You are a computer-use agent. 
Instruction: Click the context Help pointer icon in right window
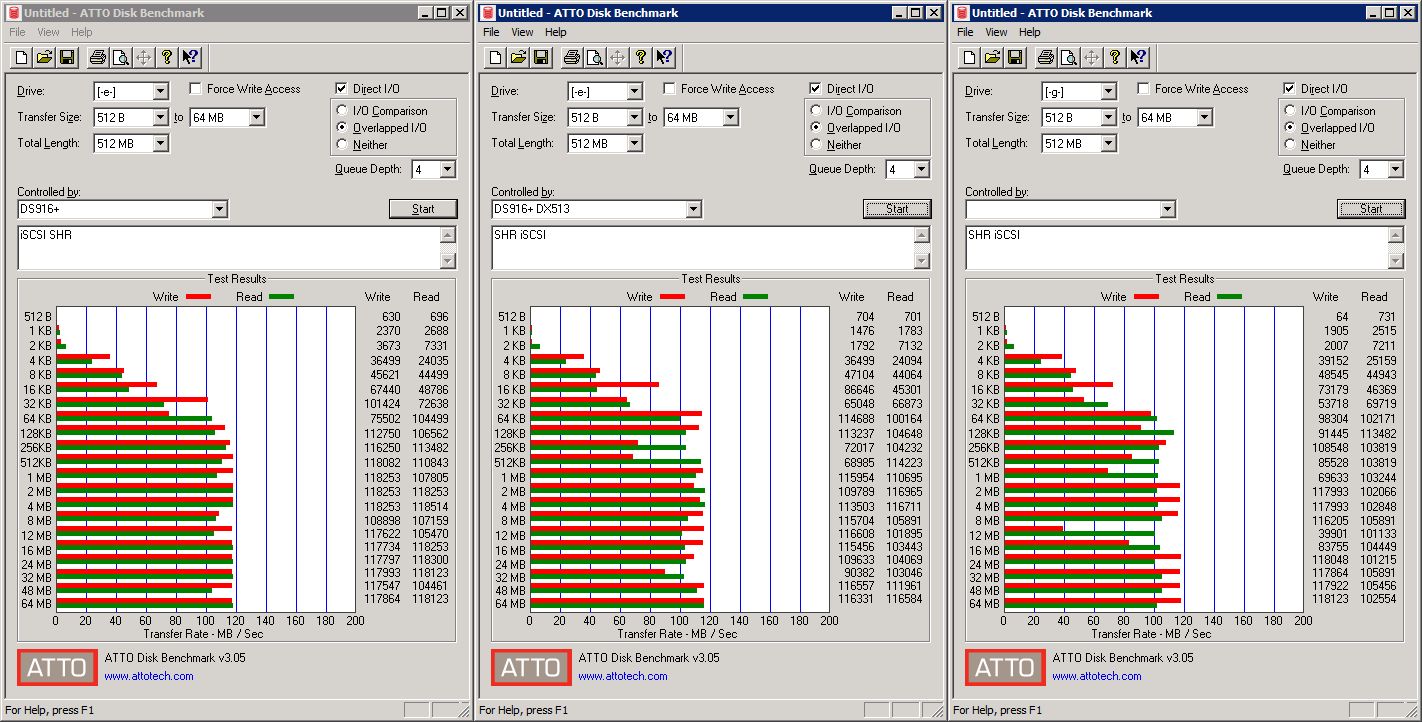(x=1138, y=57)
